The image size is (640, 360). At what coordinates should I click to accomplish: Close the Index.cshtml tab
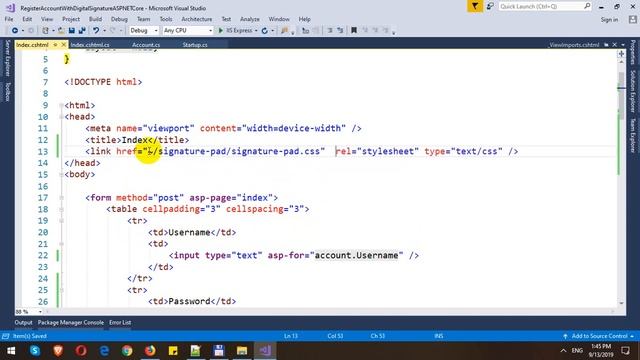64,44
